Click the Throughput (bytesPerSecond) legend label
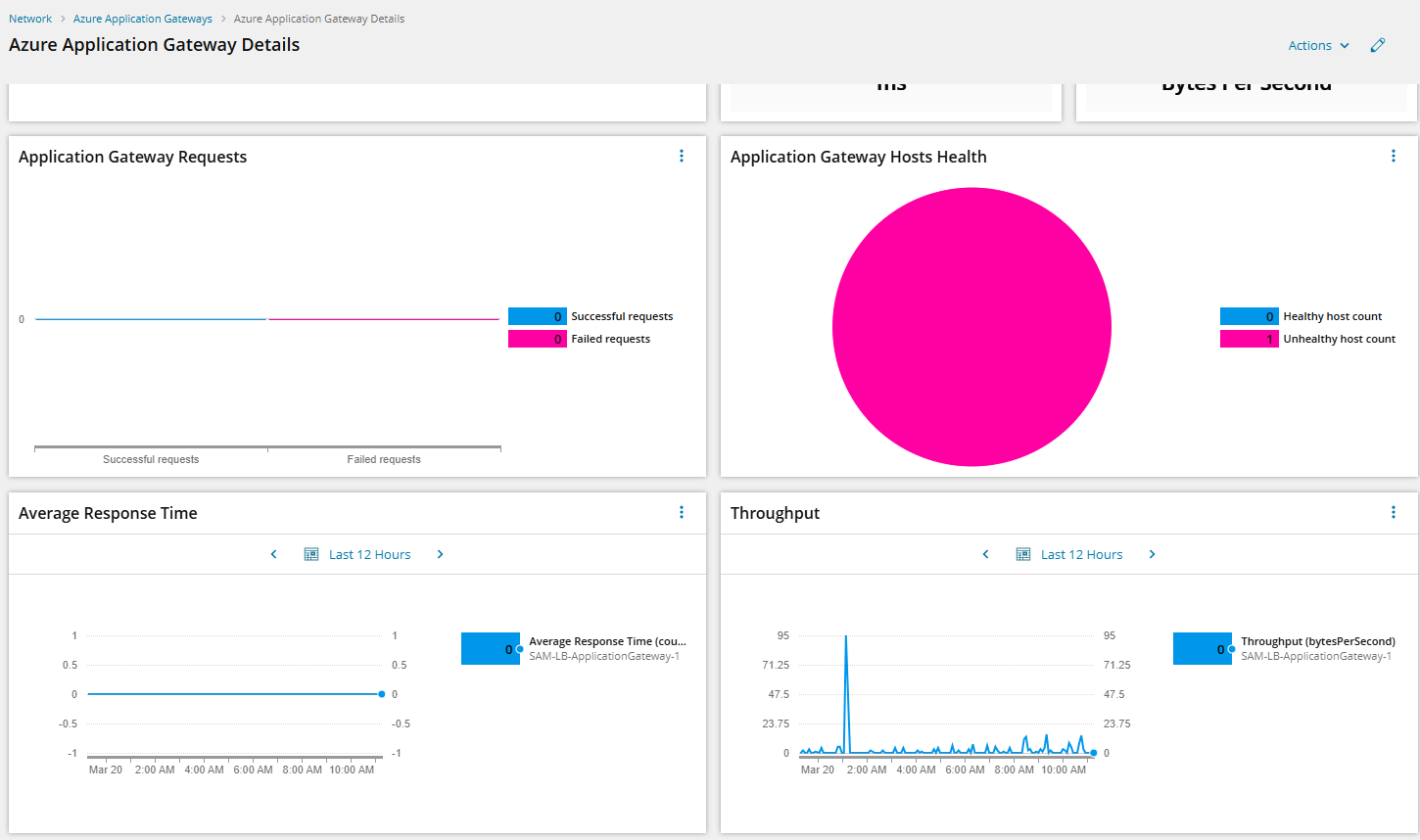This screenshot has width=1420, height=840. point(1318,641)
